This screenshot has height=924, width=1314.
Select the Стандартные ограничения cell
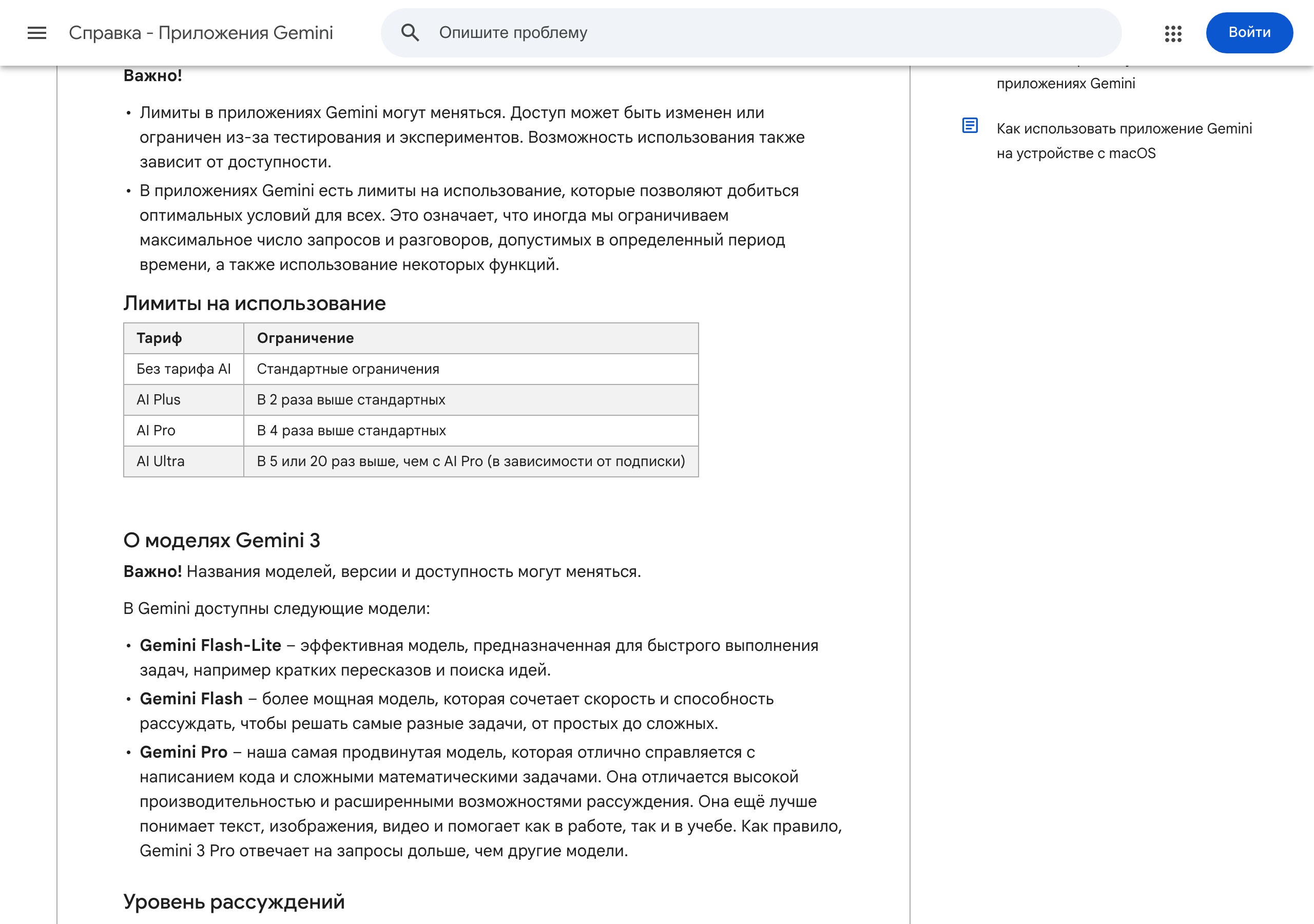[471, 369]
